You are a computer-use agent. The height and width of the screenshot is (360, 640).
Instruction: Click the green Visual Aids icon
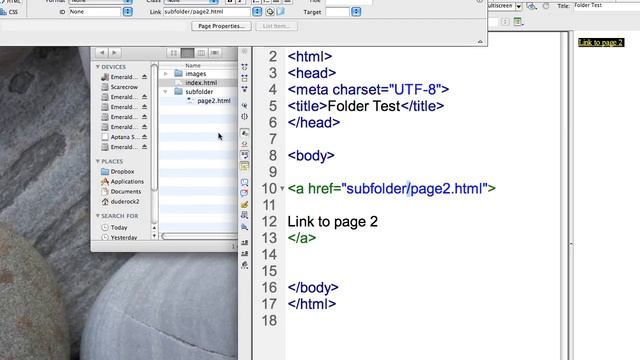(518, 22)
